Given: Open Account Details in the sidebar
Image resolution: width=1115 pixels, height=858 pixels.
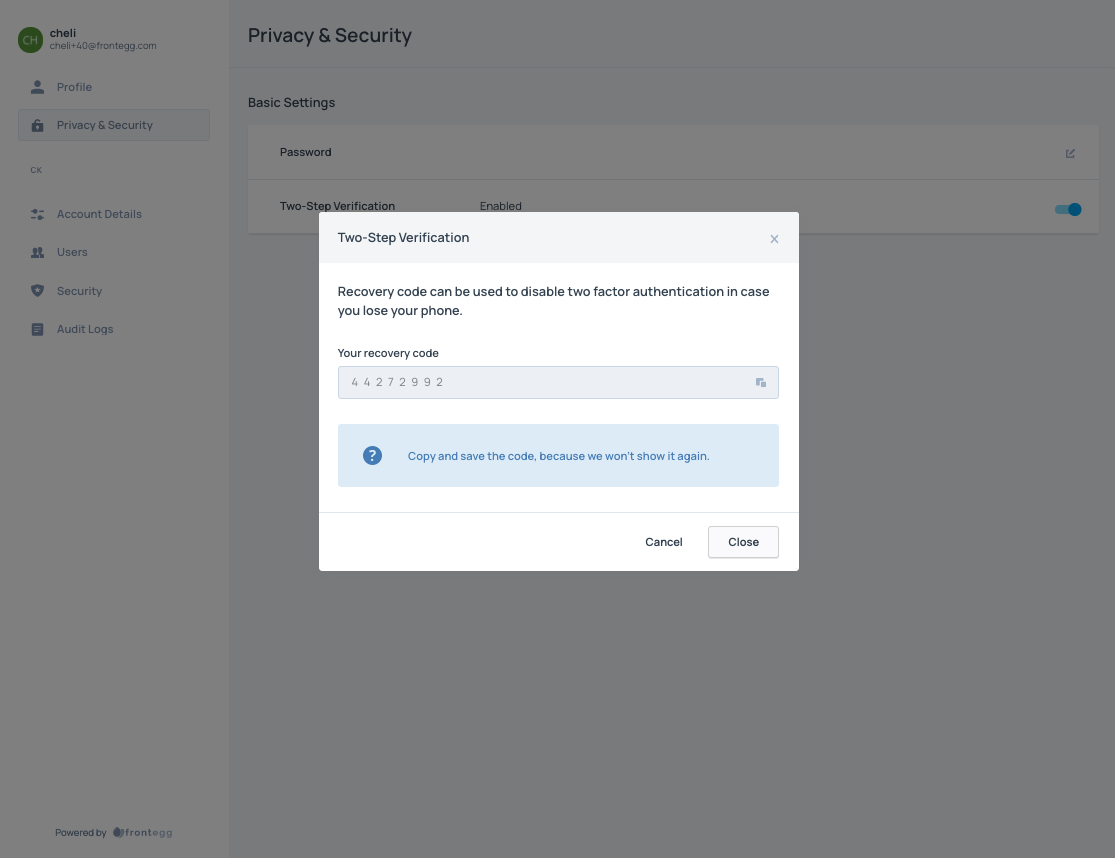Looking at the screenshot, I should (114, 214).
